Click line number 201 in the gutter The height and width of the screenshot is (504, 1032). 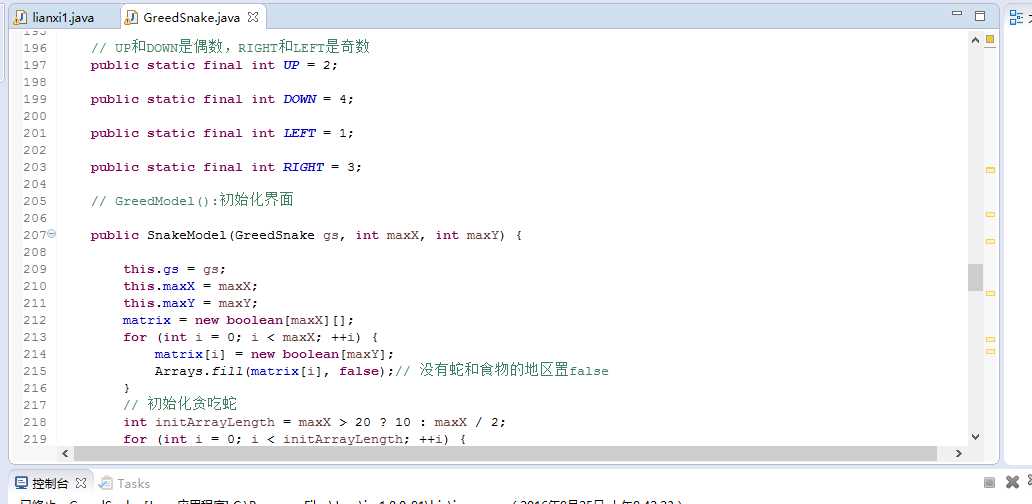34,134
